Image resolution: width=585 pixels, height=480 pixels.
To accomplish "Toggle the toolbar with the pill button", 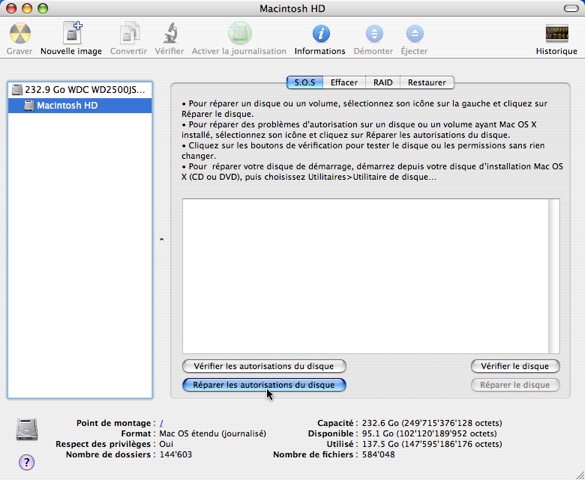I will pyautogui.click(x=571, y=8).
